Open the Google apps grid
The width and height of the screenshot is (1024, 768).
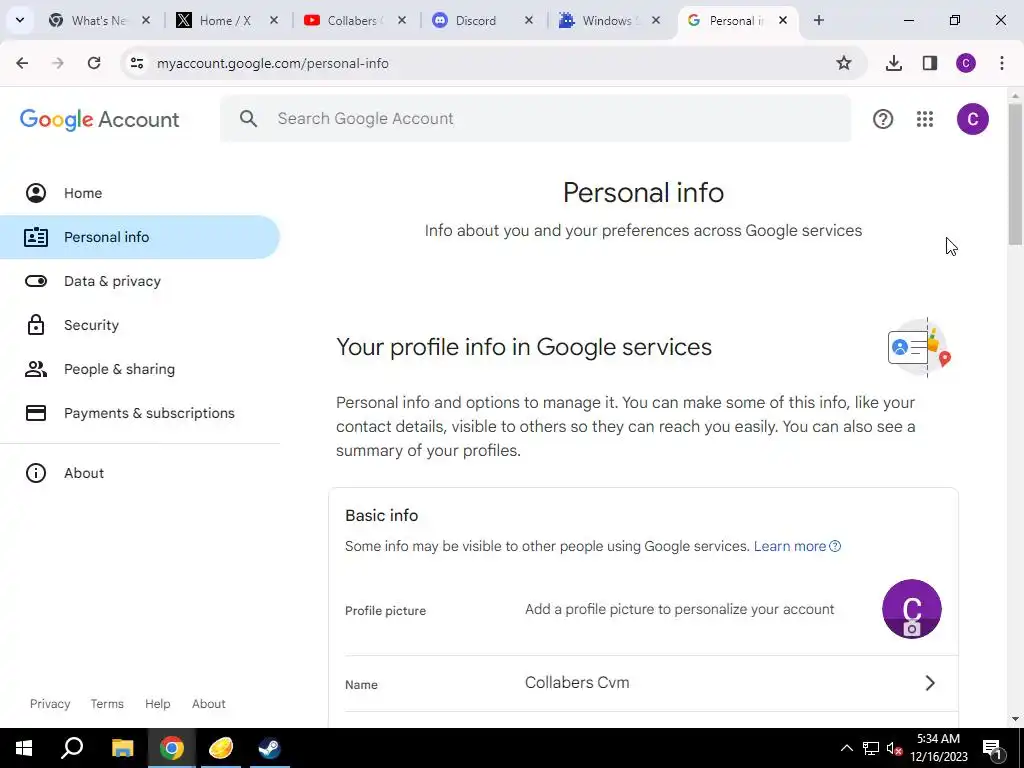[x=925, y=119]
